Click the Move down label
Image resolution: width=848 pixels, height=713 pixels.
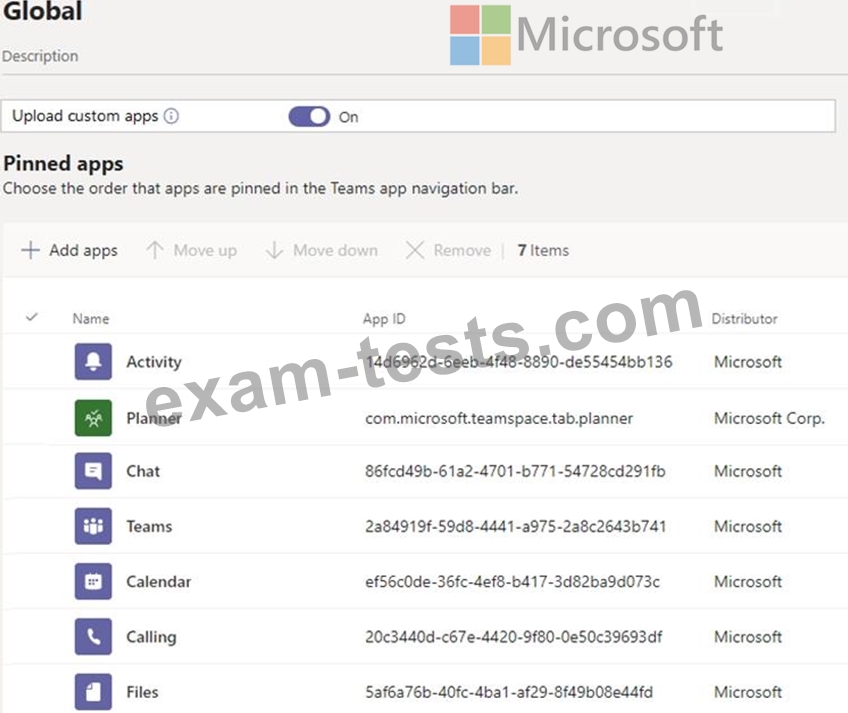[335, 250]
